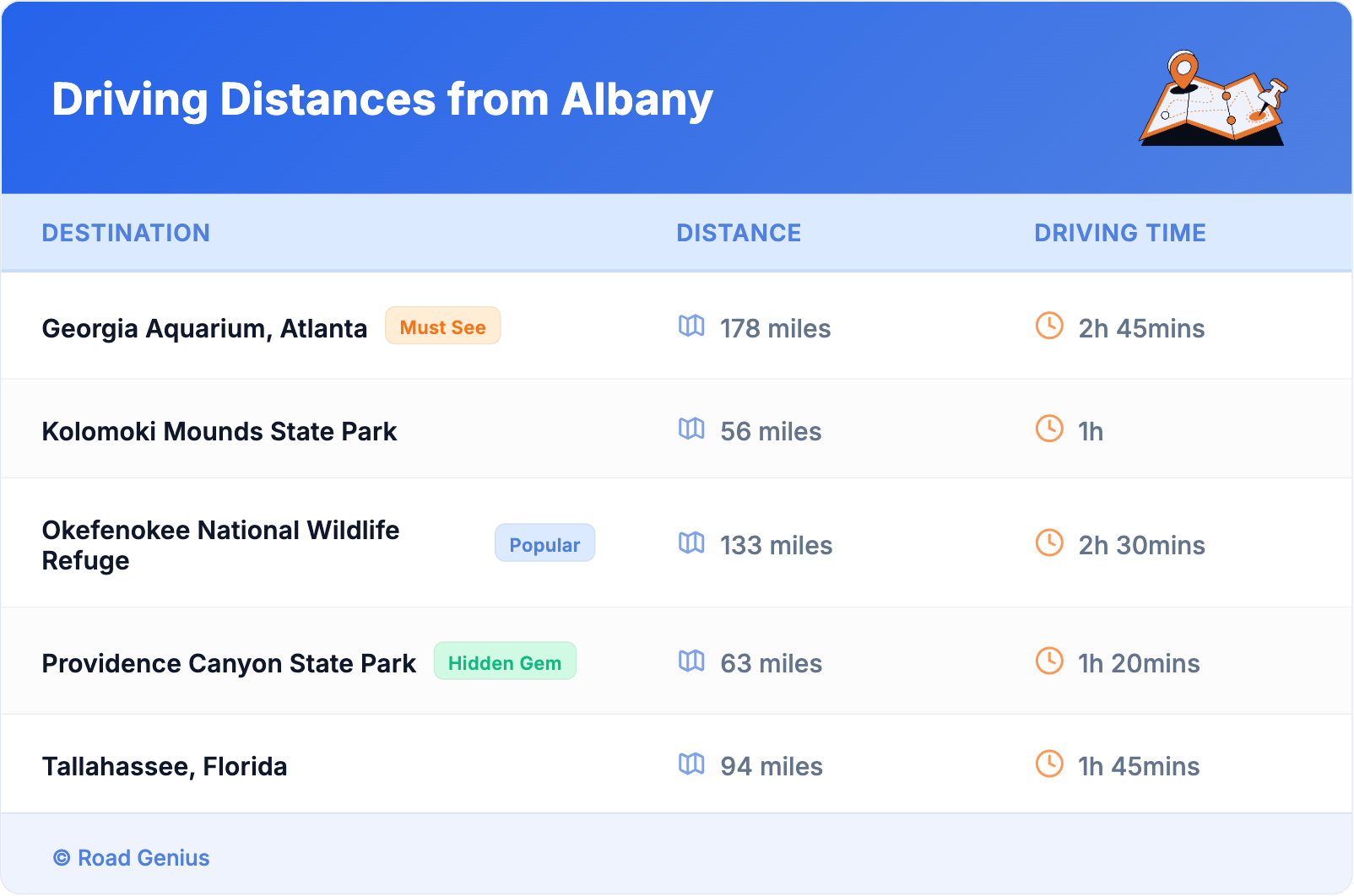Screen dimensions: 1354x896
Task: Click the map icon beside 63 miles
Action: point(691,661)
